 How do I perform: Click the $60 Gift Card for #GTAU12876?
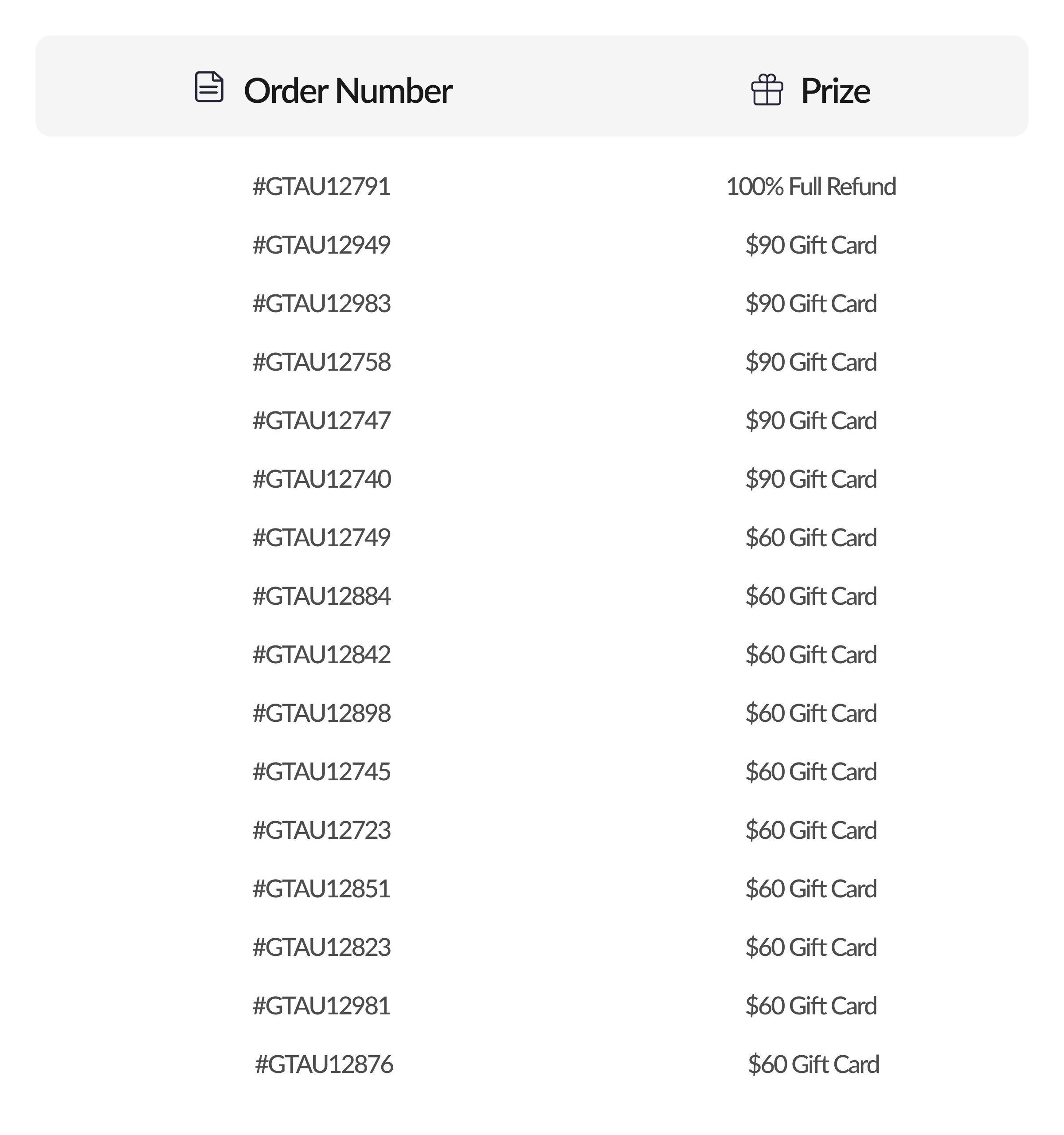coord(814,1064)
